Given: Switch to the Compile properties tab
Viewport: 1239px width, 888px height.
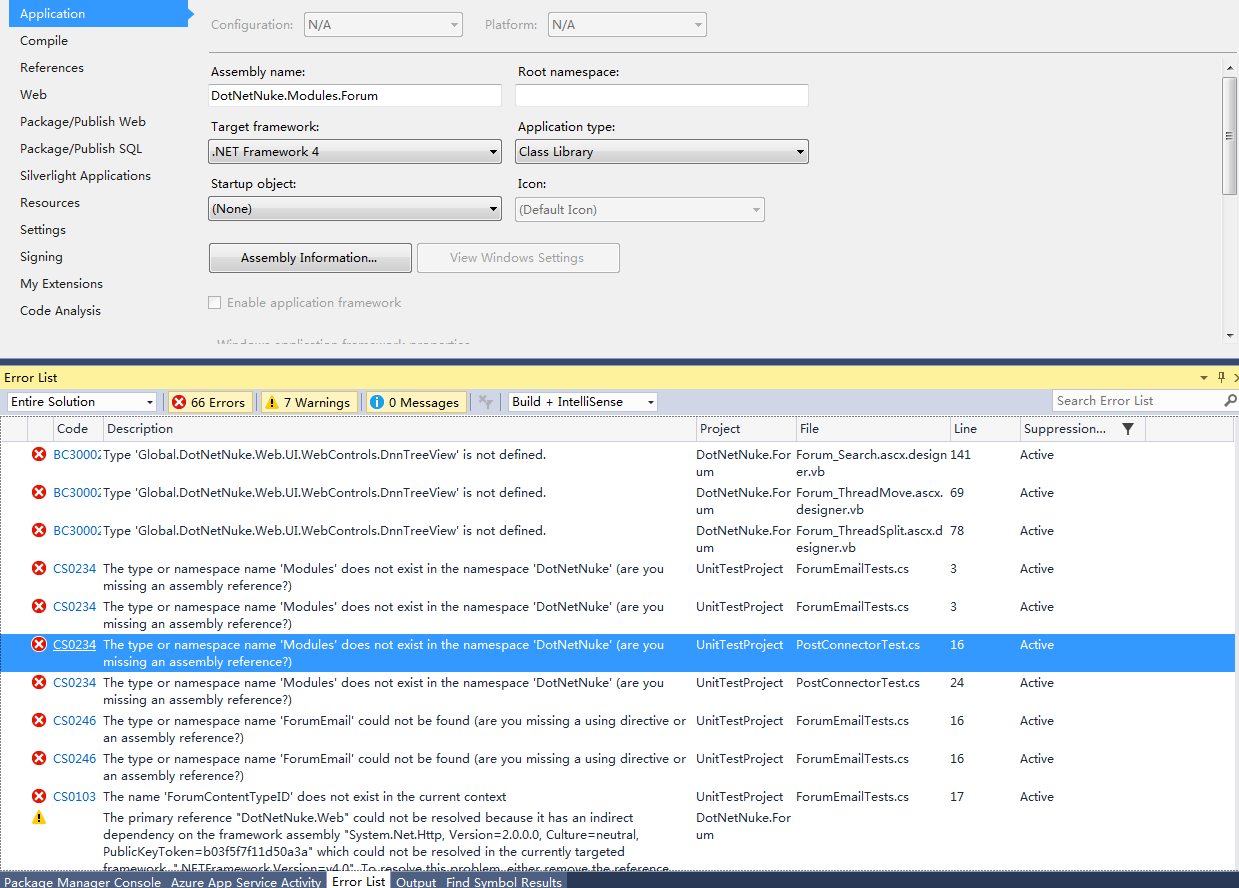Looking at the screenshot, I should 44,41.
